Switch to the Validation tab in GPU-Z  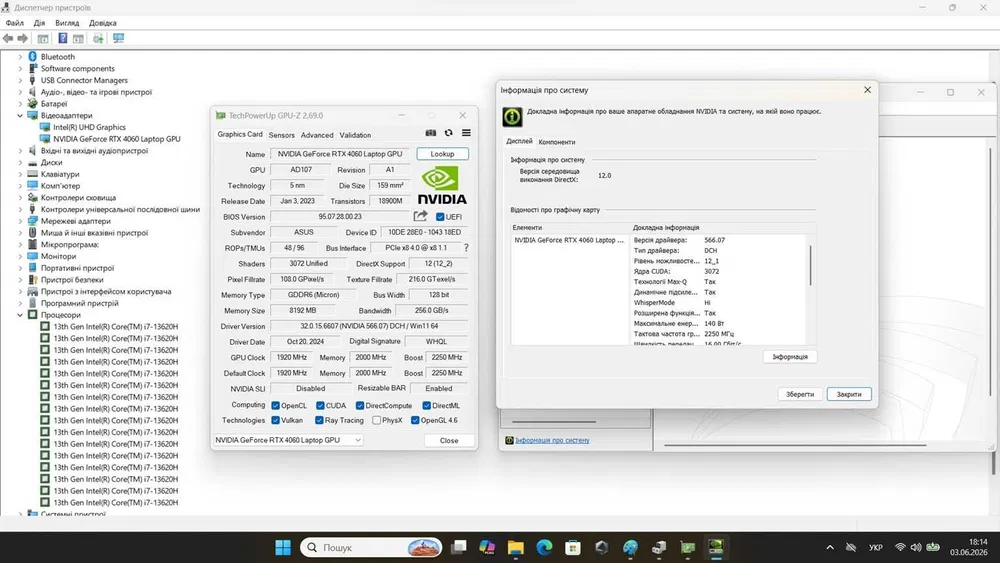click(355, 135)
